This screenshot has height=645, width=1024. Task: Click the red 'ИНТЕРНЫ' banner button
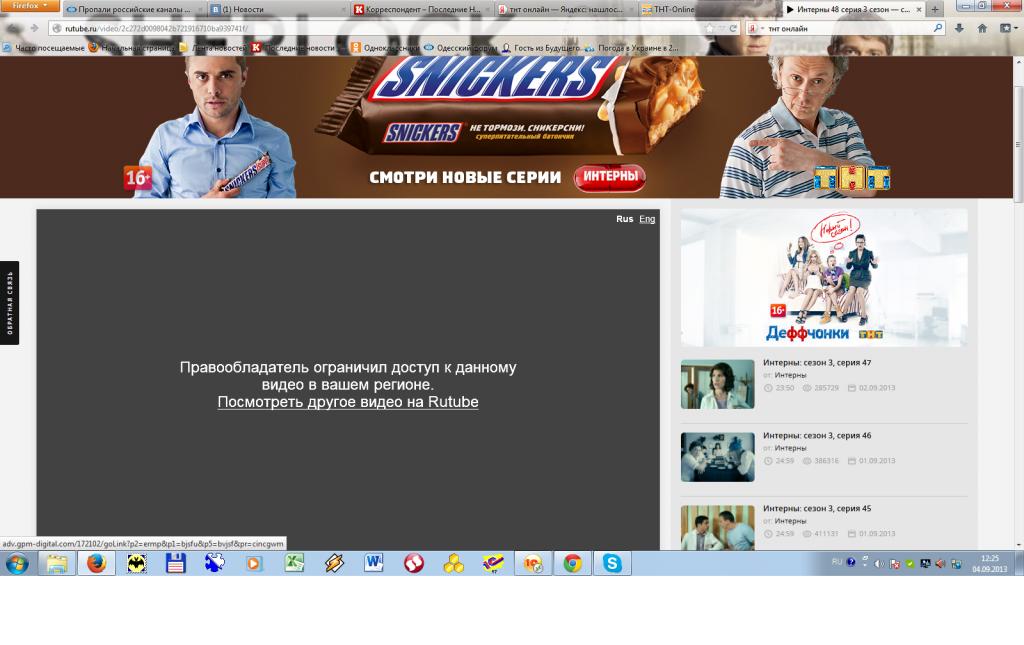point(610,177)
